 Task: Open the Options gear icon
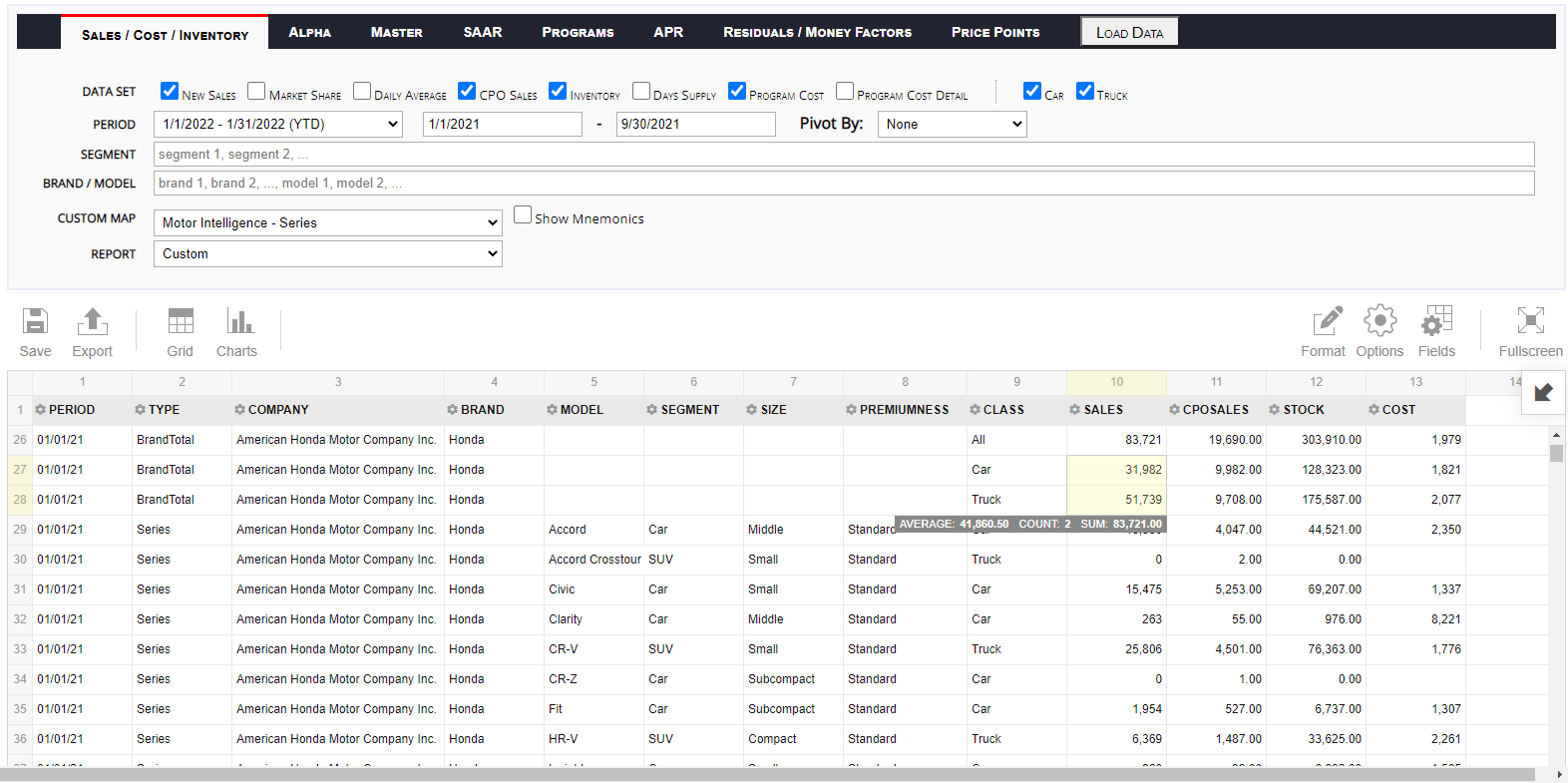point(1380,321)
